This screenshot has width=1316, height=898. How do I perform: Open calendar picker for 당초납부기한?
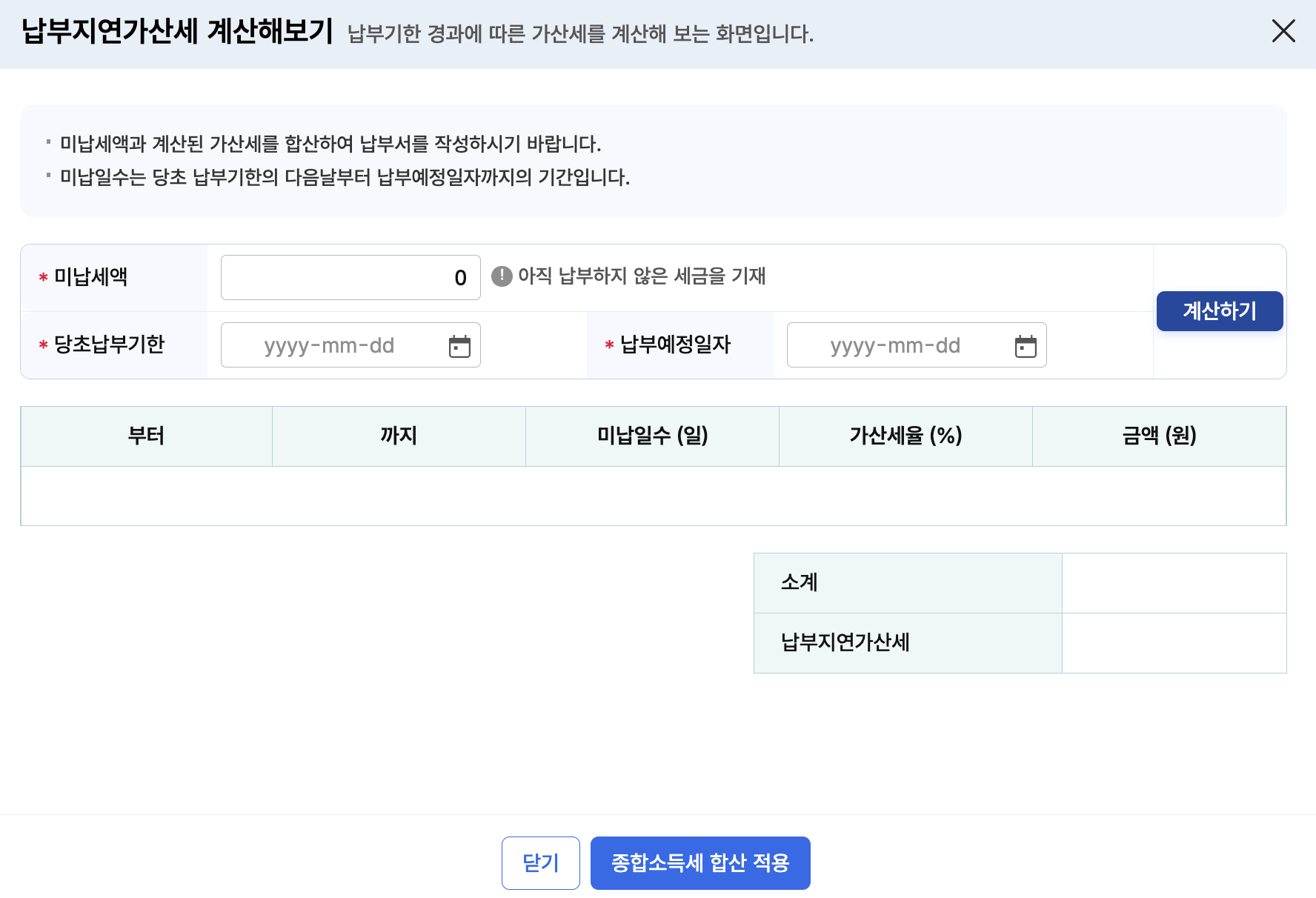(459, 346)
